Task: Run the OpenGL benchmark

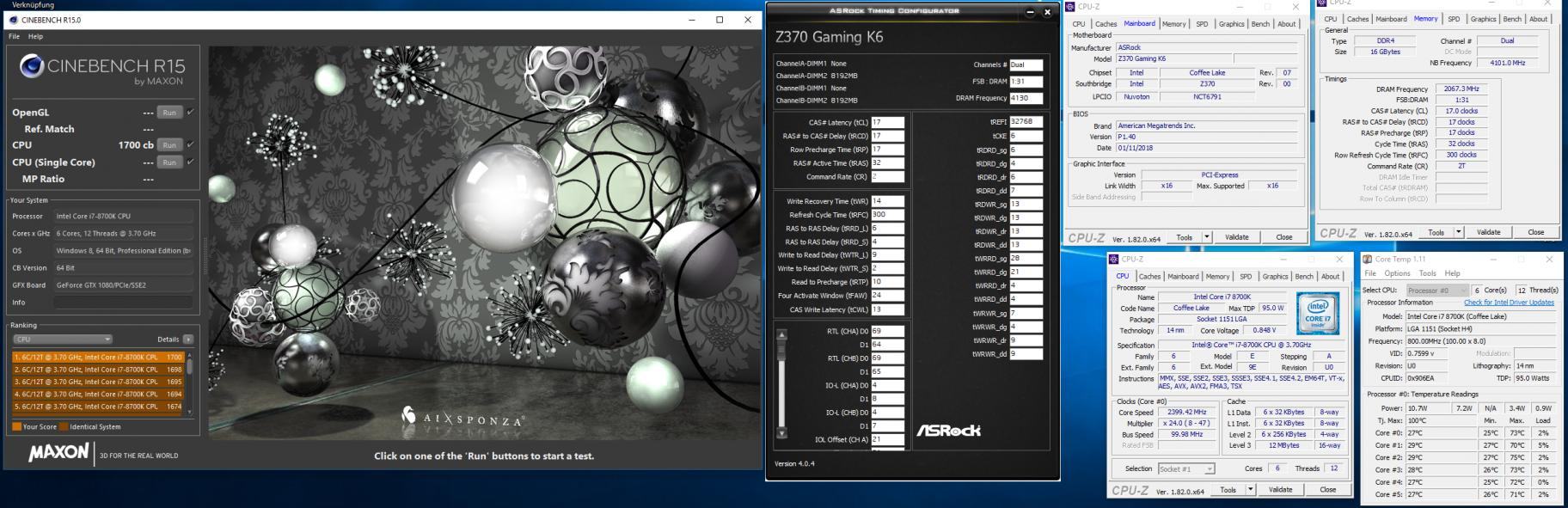Action: (169, 112)
